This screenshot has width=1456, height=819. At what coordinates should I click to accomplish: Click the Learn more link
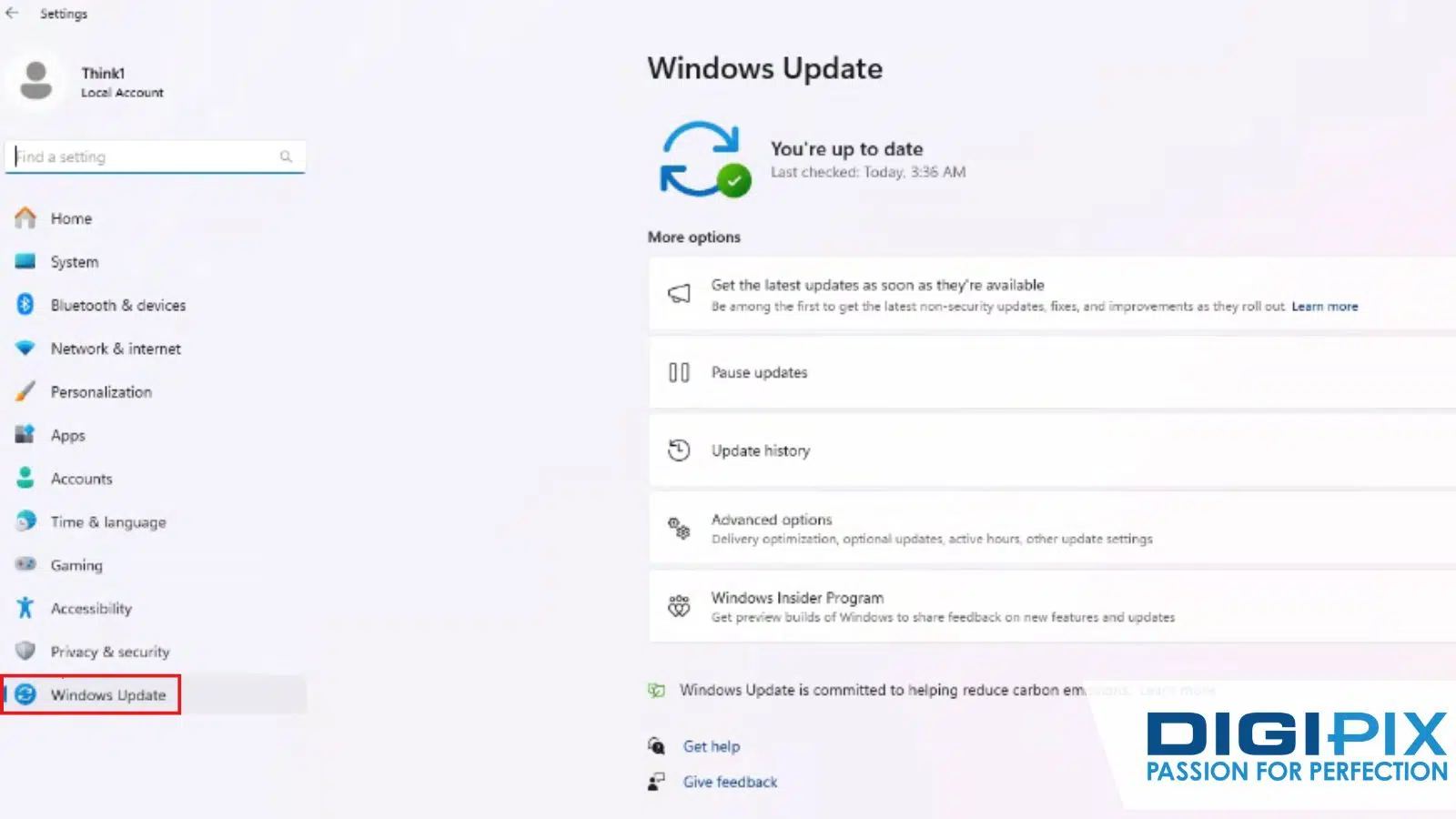click(1324, 307)
